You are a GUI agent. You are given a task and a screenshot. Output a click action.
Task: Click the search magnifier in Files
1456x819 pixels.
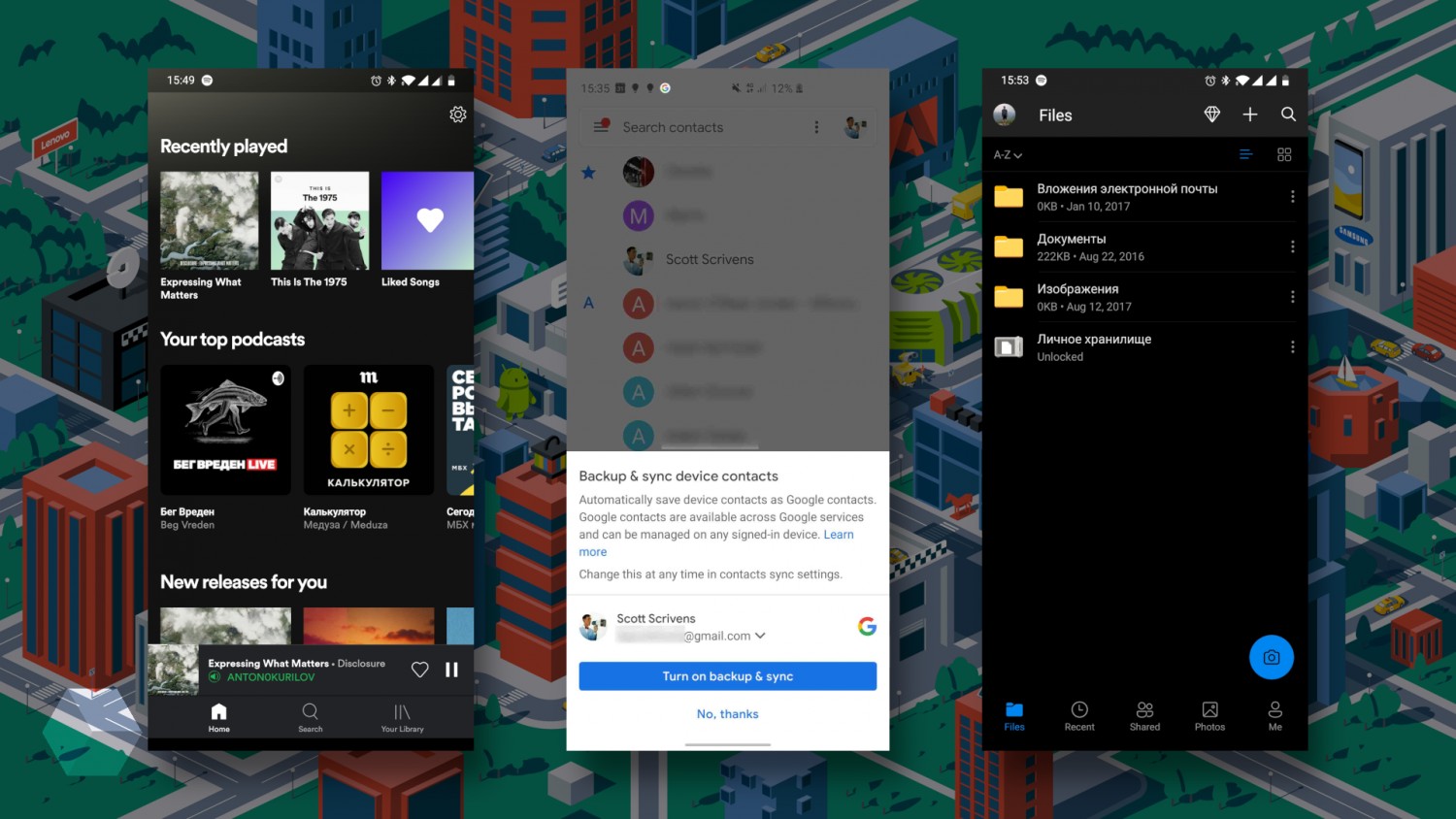1288,115
